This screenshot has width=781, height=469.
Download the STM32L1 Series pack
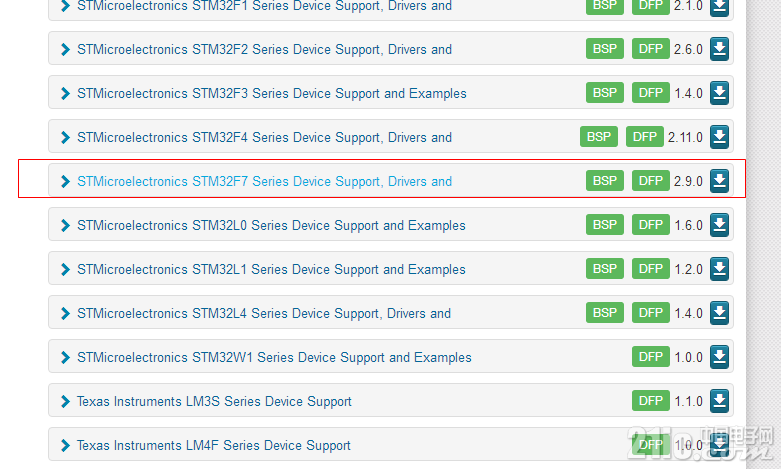coord(719,269)
